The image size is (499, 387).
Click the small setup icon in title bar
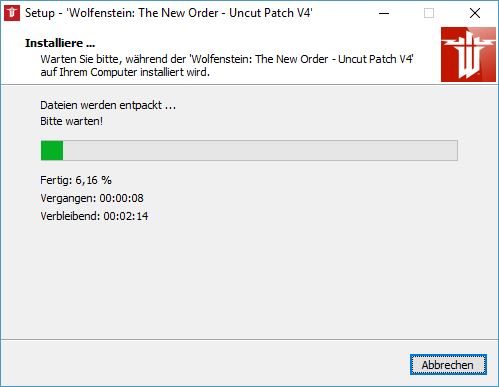[12, 13]
